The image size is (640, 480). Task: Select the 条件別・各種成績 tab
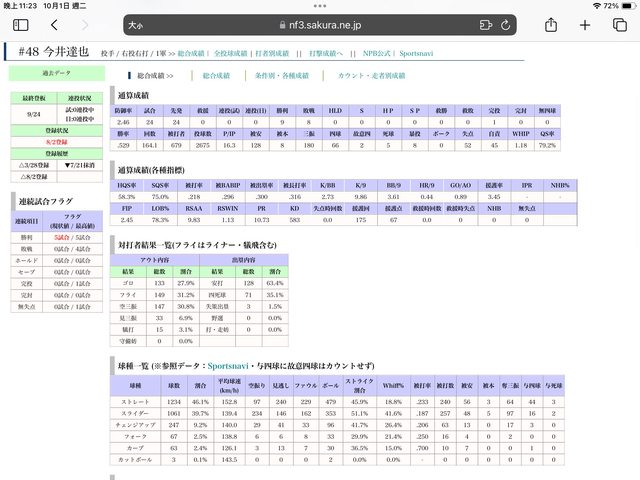pos(280,75)
